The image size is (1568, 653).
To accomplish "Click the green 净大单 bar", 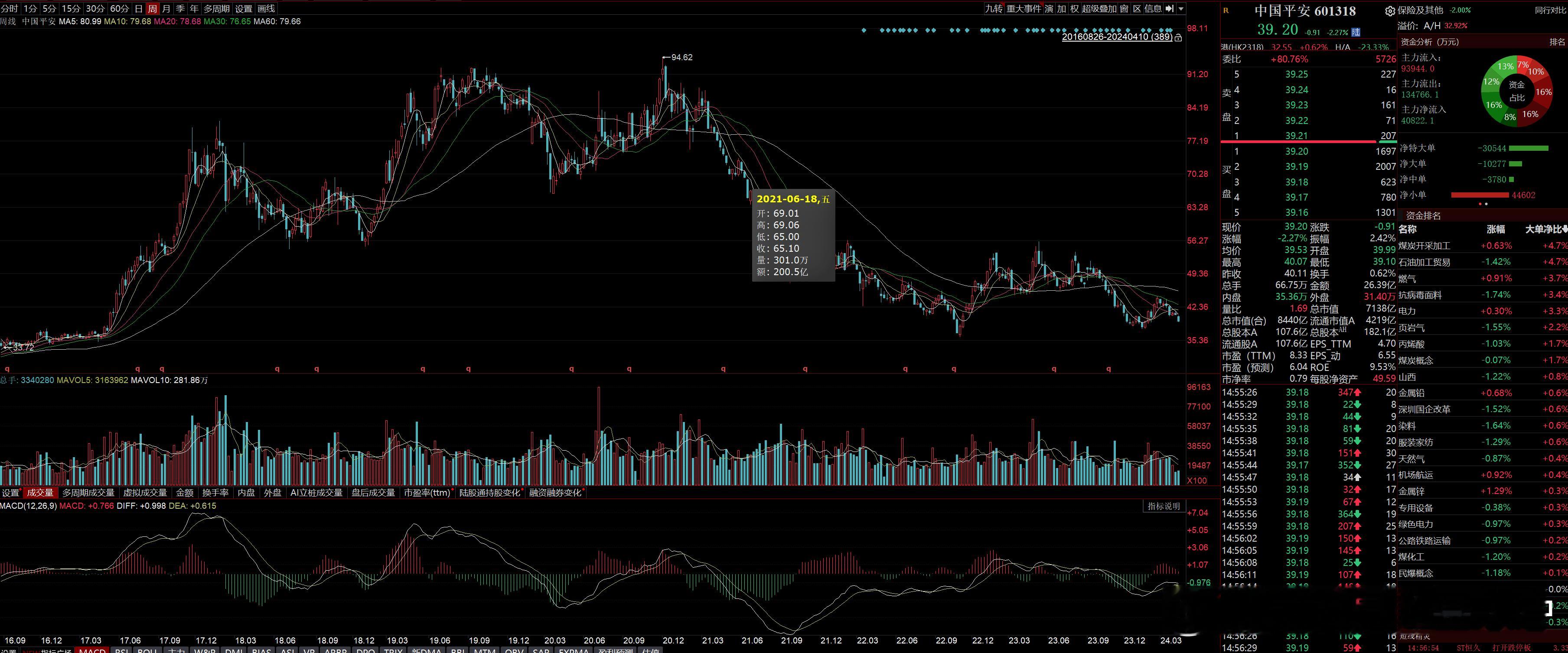I will 1515,164.
